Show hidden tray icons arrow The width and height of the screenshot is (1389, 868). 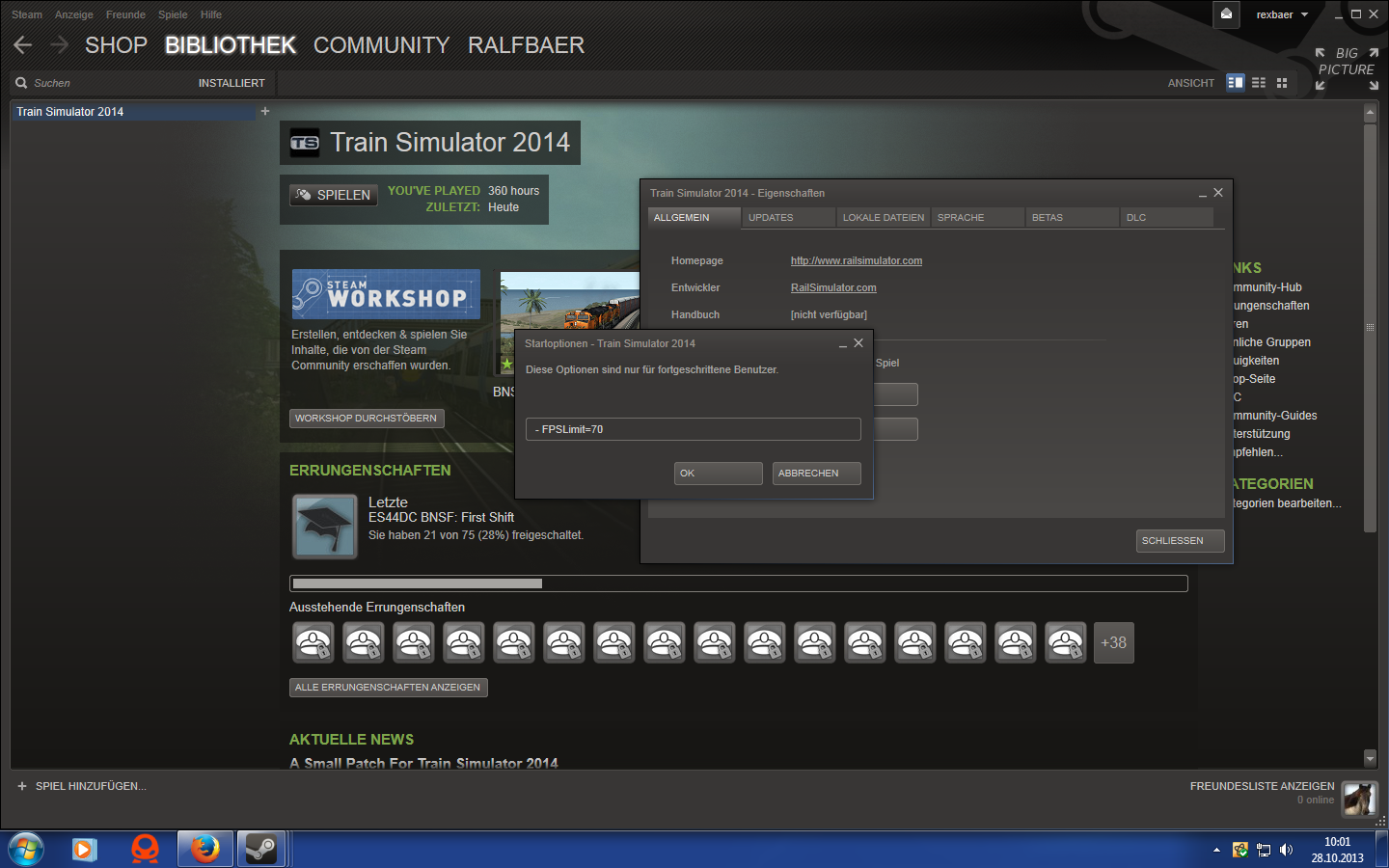tap(1216, 850)
